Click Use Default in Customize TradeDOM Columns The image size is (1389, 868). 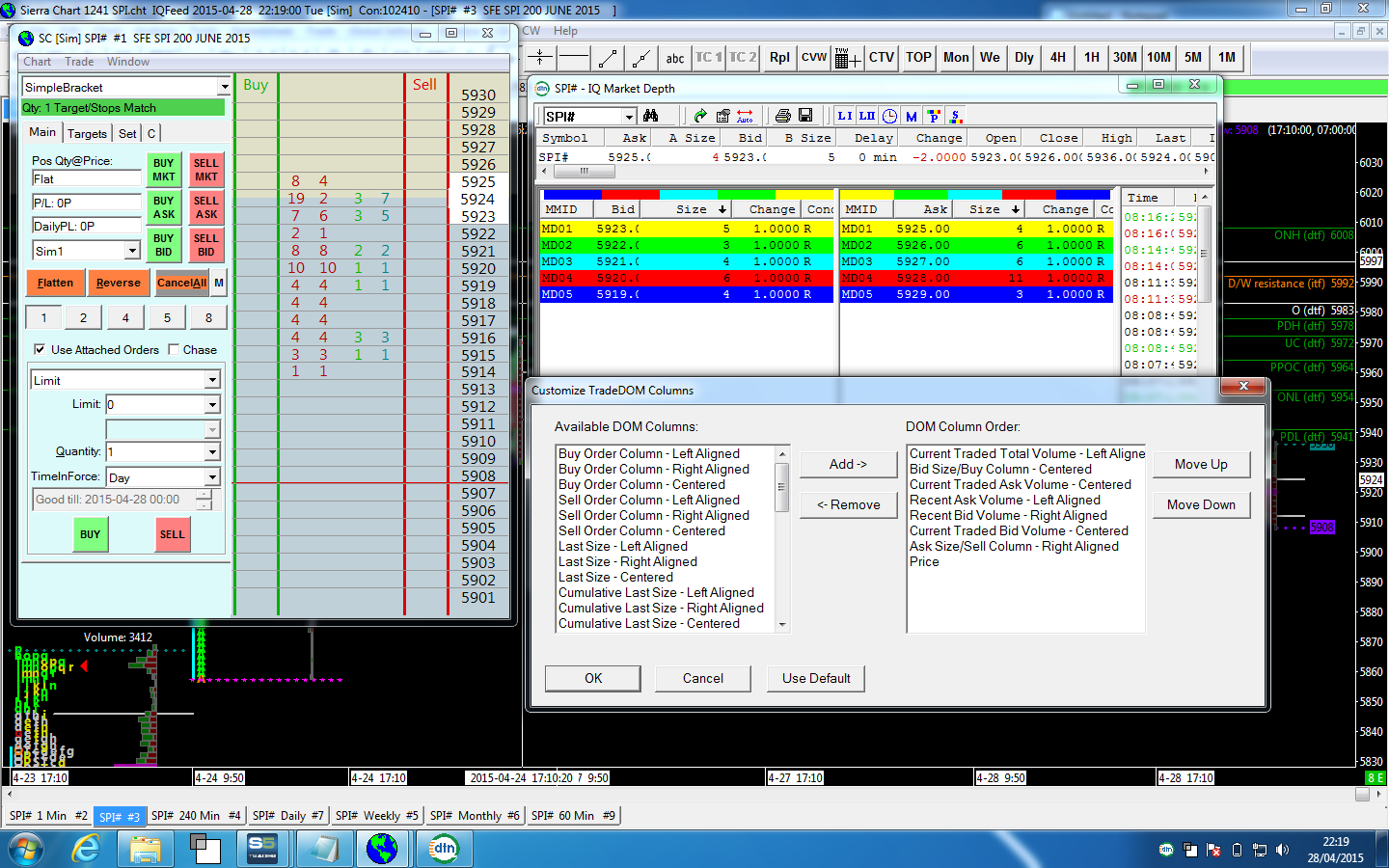[x=816, y=678]
